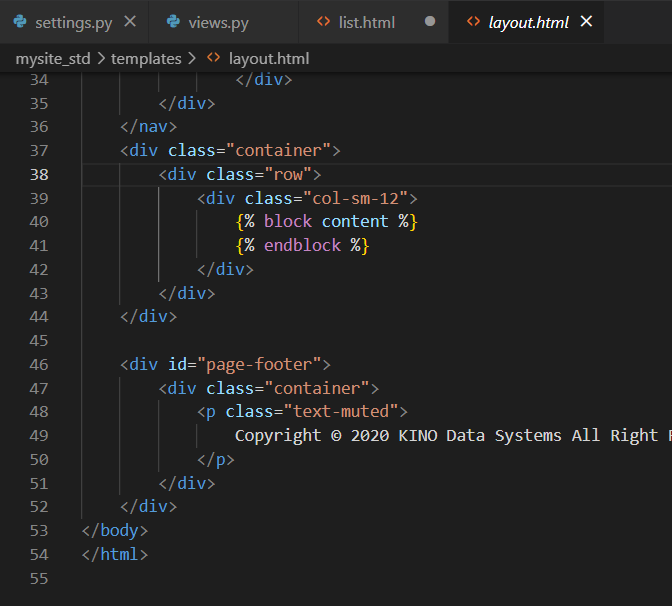Click the closing html tag
Viewport: 672px width, 606px height.
tap(115, 555)
